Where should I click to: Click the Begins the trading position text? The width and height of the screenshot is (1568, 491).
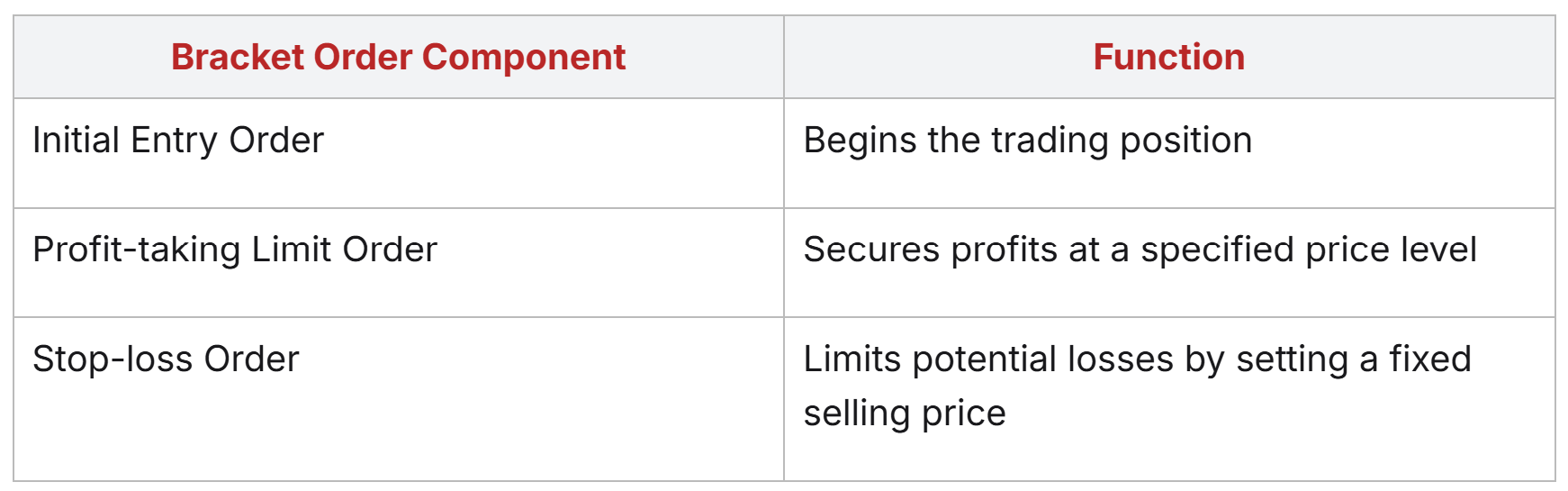pos(1028,141)
